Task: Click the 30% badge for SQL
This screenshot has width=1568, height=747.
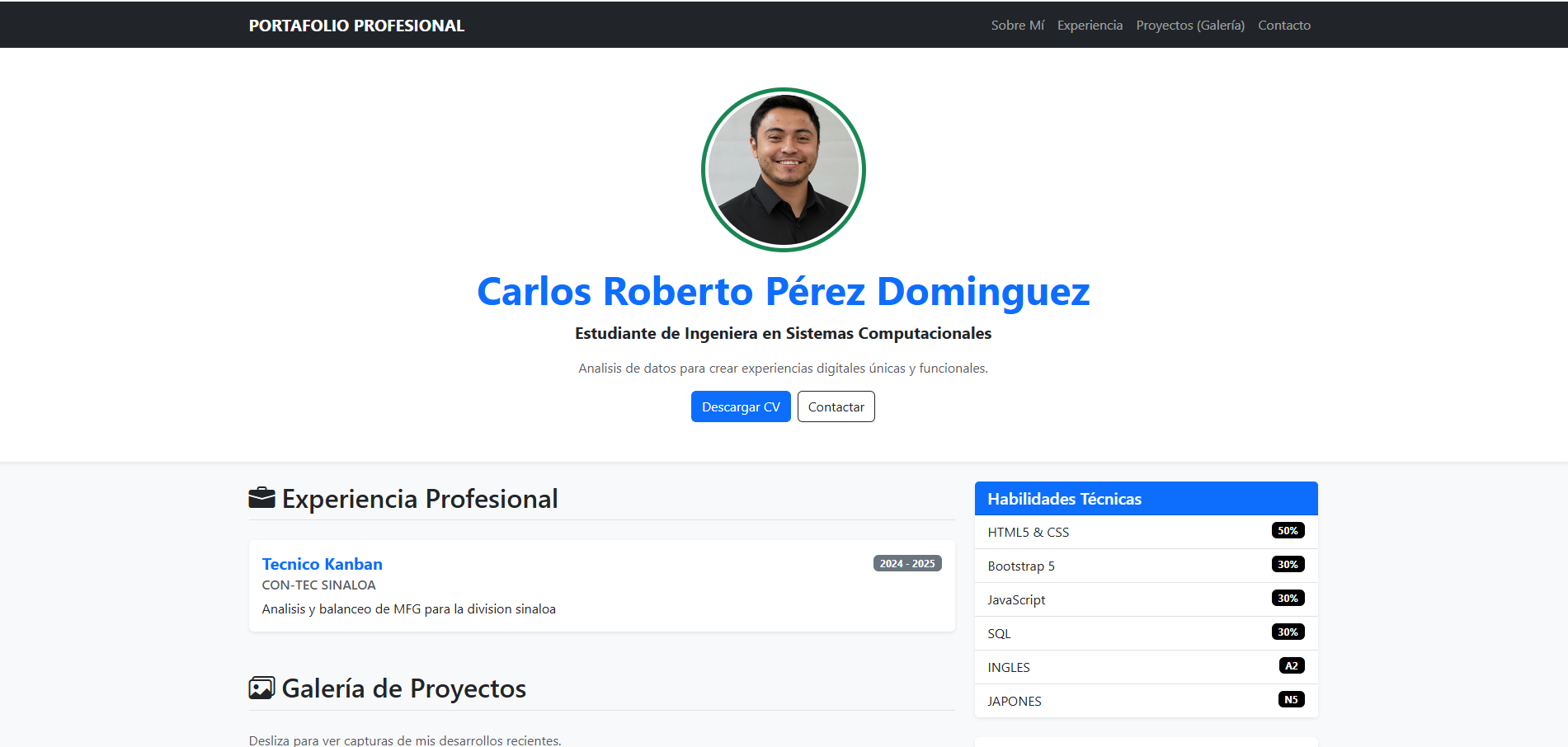Action: click(x=1288, y=632)
